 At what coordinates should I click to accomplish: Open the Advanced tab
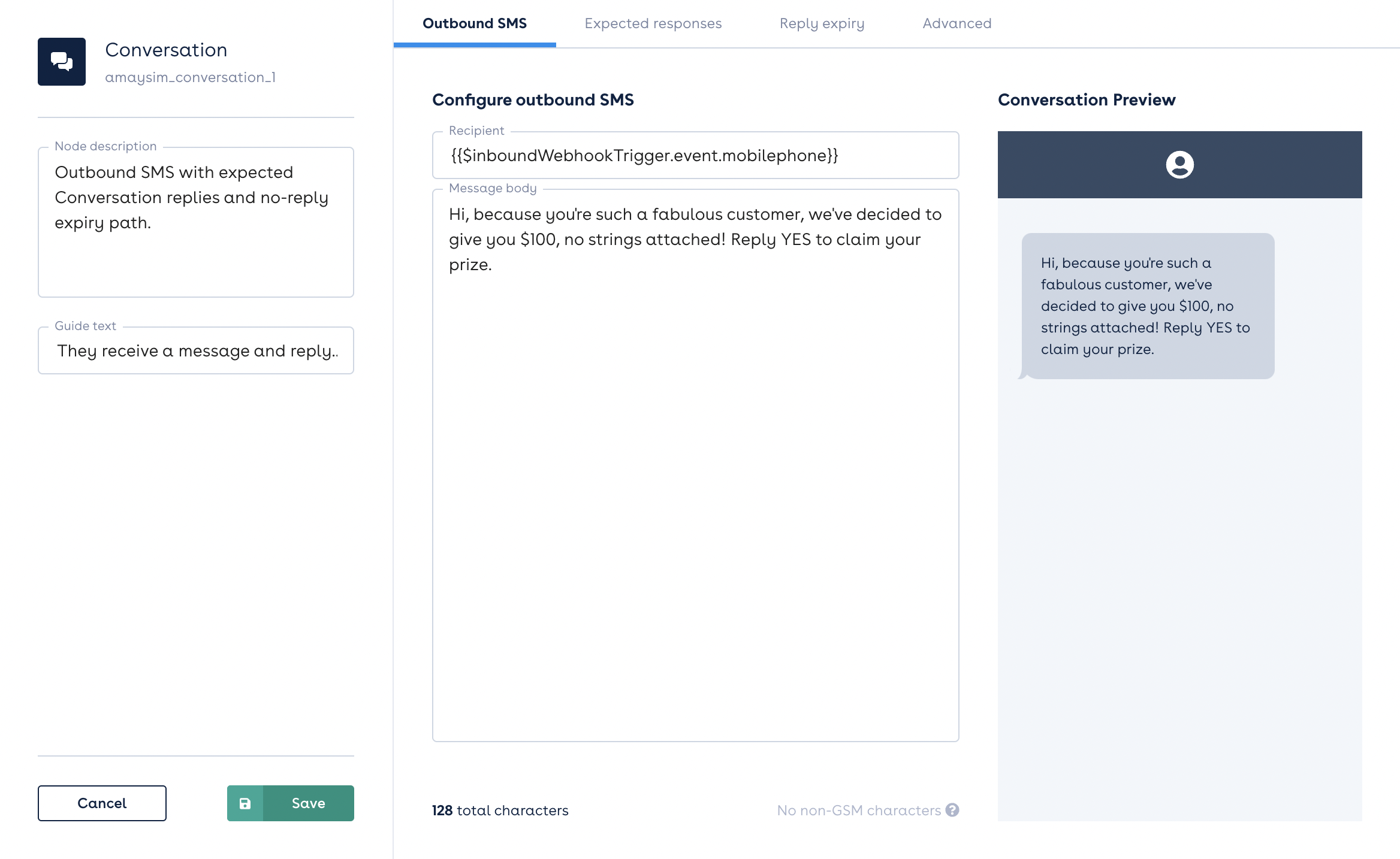[x=957, y=23]
